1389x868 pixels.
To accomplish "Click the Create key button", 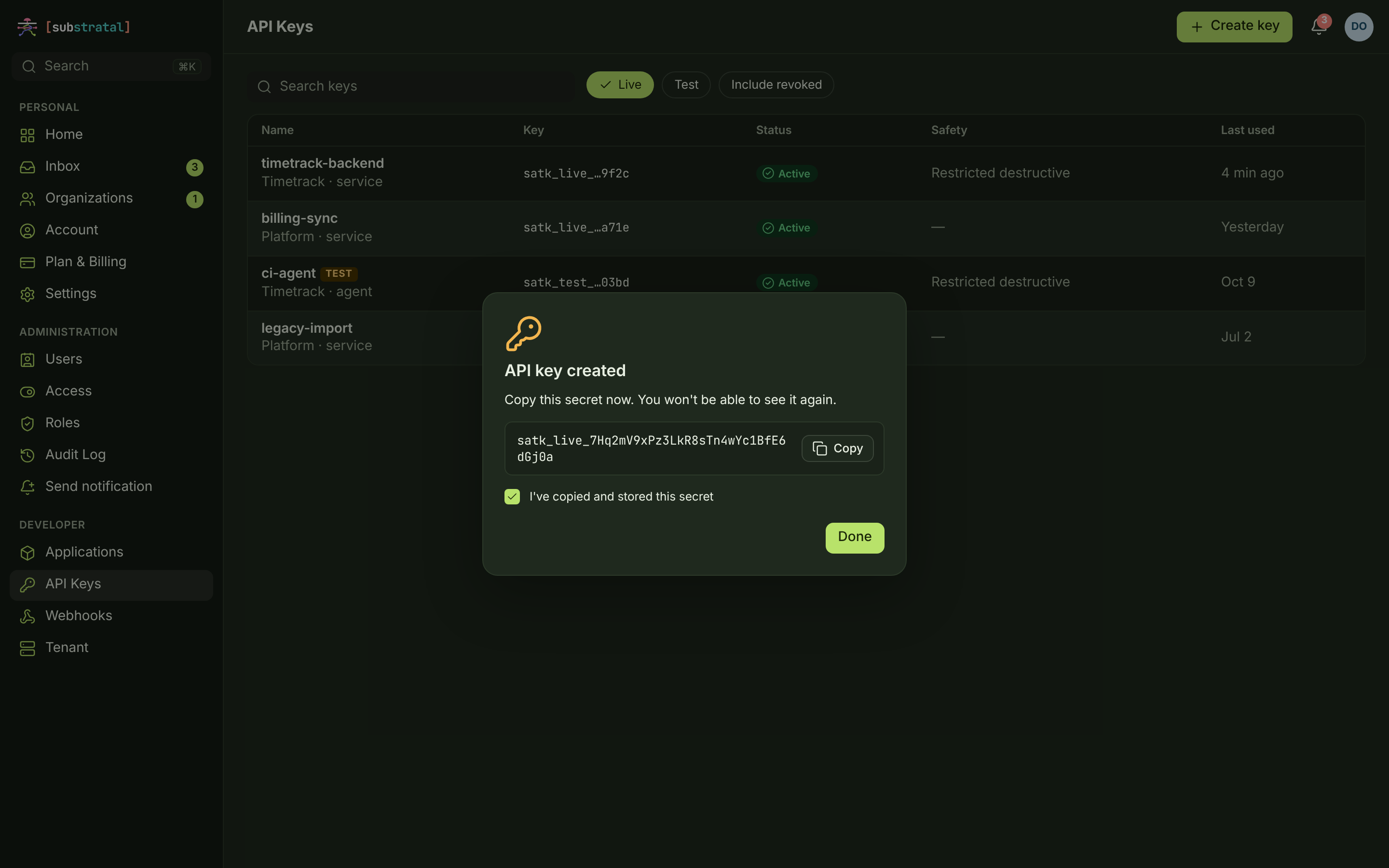I will (x=1234, y=27).
